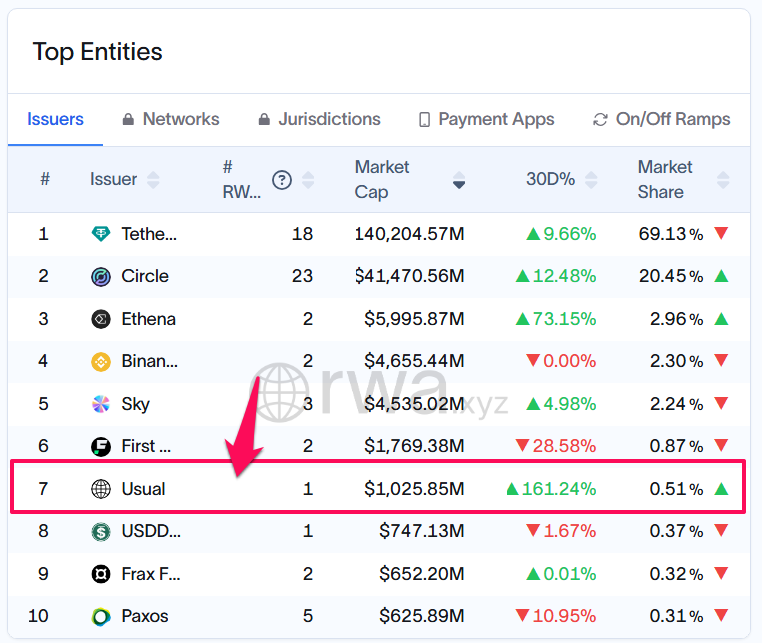Open the On/Off Ramps tab
This screenshot has width=762, height=643.
tap(661, 119)
